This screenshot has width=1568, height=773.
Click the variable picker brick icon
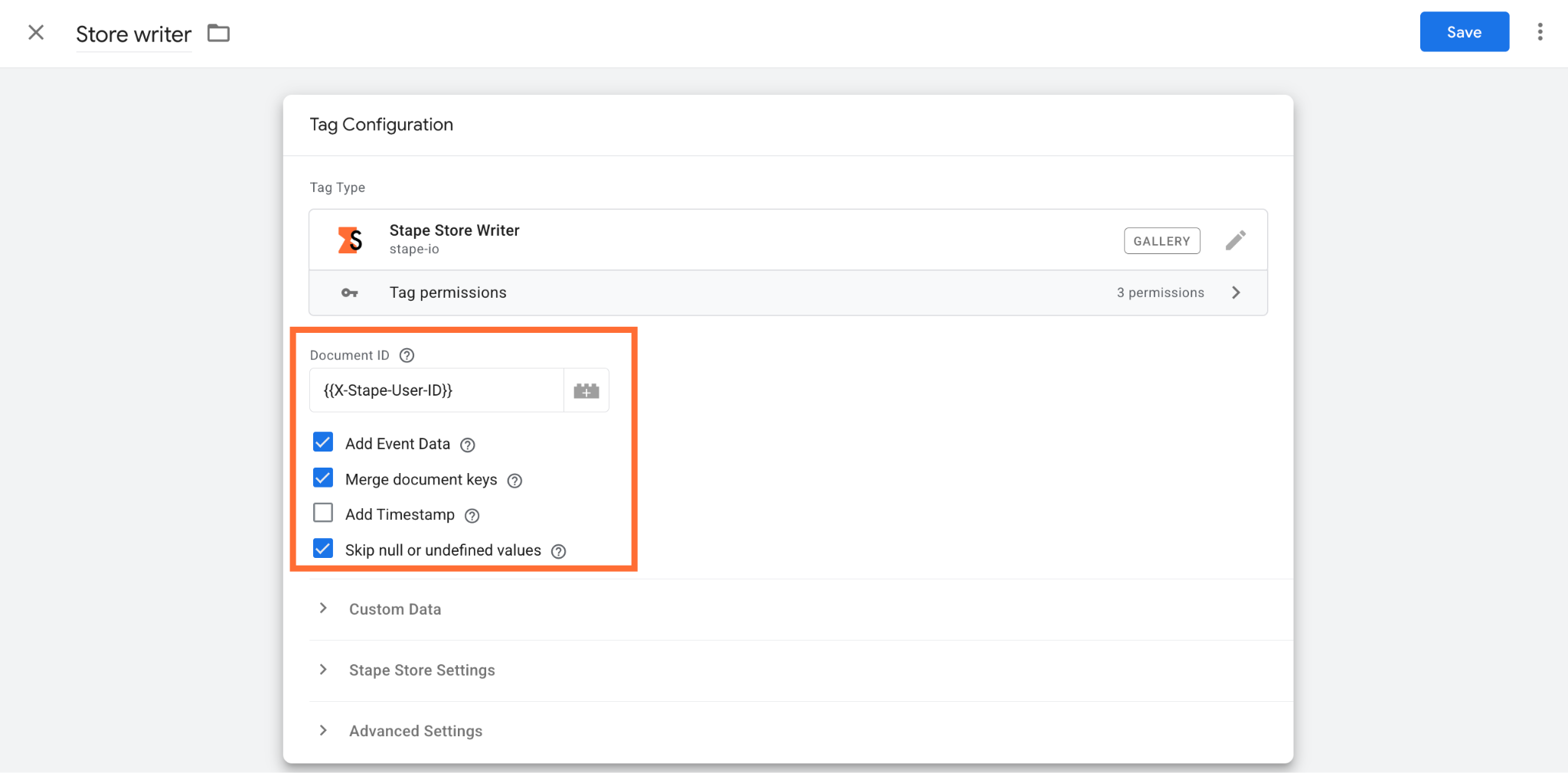(x=586, y=390)
